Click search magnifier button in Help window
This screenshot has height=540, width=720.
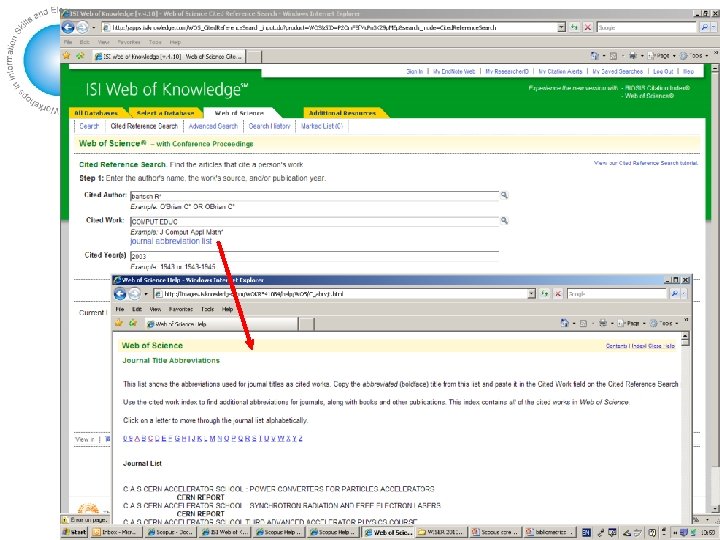coord(675,294)
